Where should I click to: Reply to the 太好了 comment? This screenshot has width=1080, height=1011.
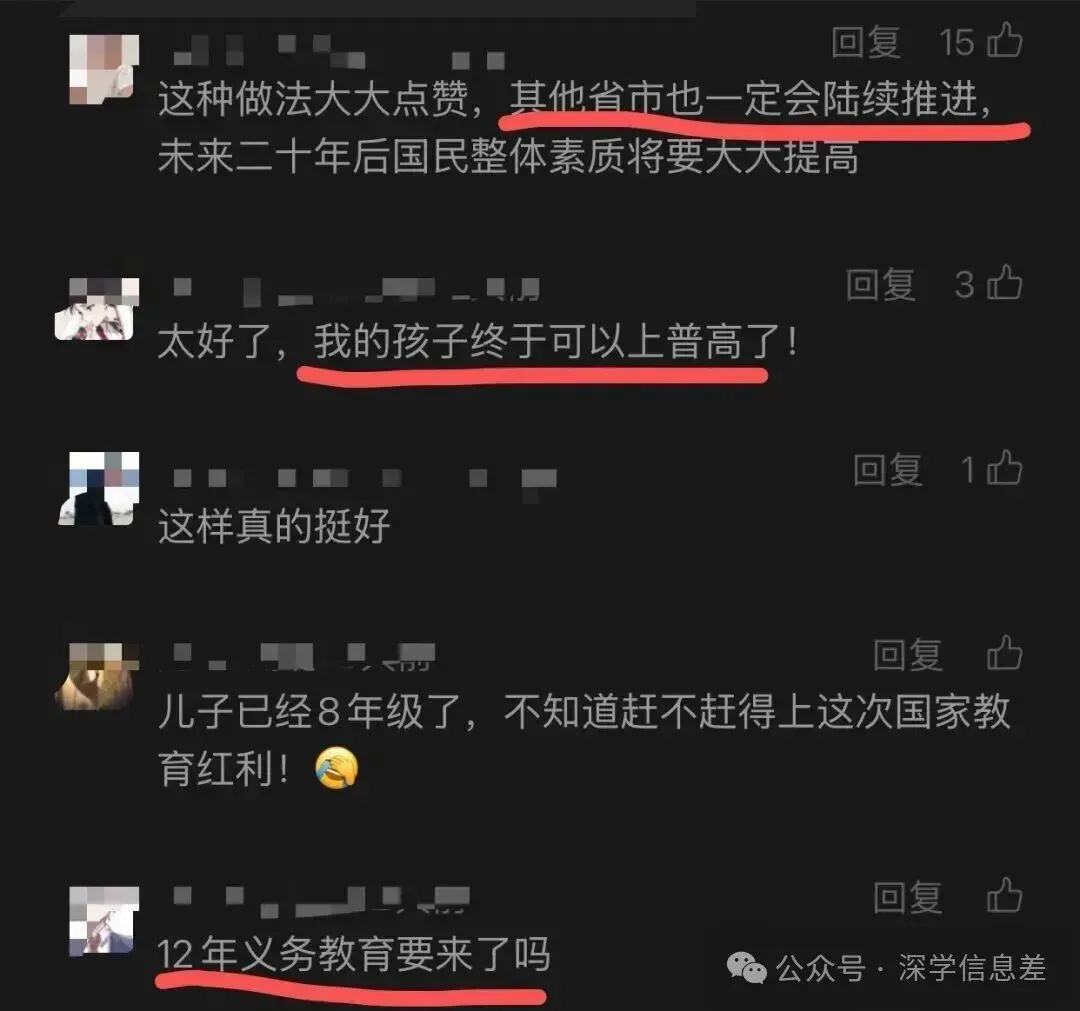pos(881,284)
